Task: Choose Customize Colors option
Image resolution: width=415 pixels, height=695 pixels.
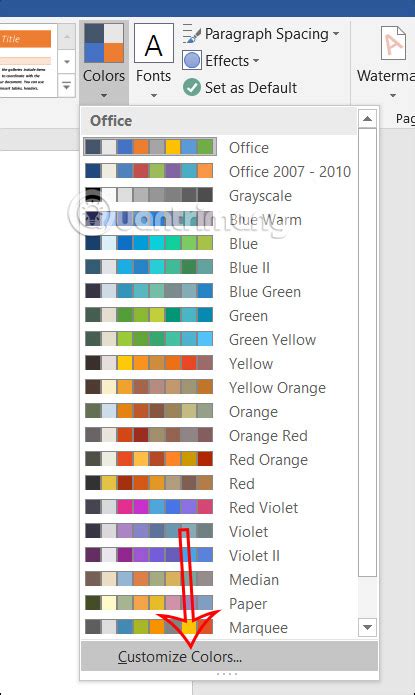Action: click(229, 656)
